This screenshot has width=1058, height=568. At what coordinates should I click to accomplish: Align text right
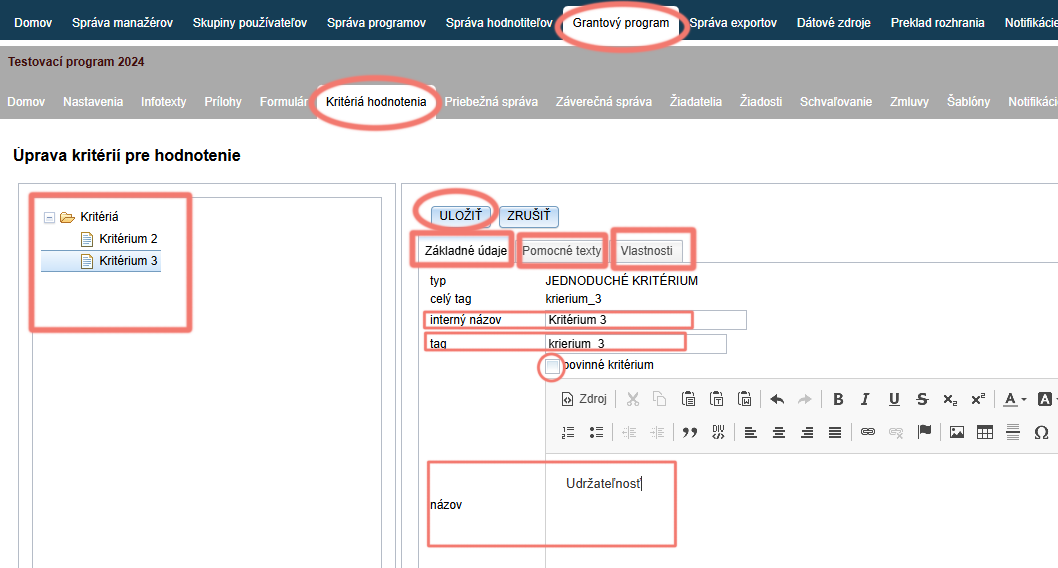pos(806,432)
